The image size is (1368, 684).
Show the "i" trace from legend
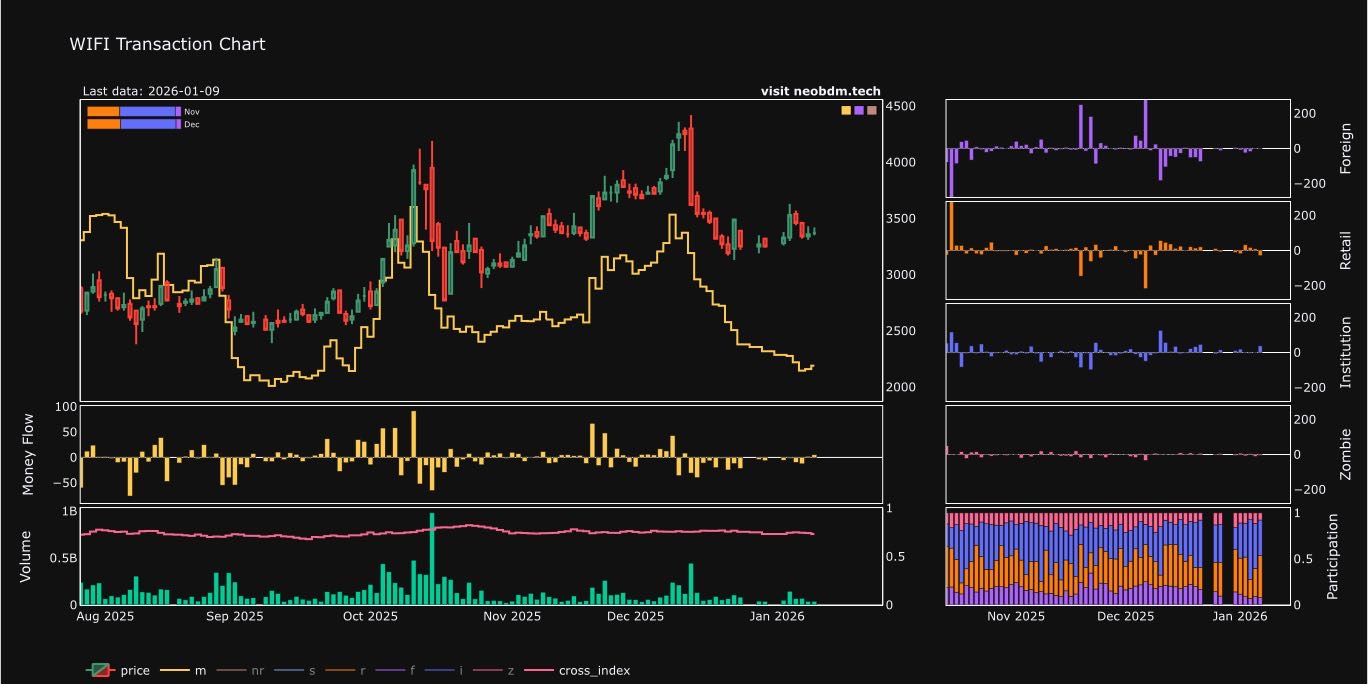click(461, 670)
